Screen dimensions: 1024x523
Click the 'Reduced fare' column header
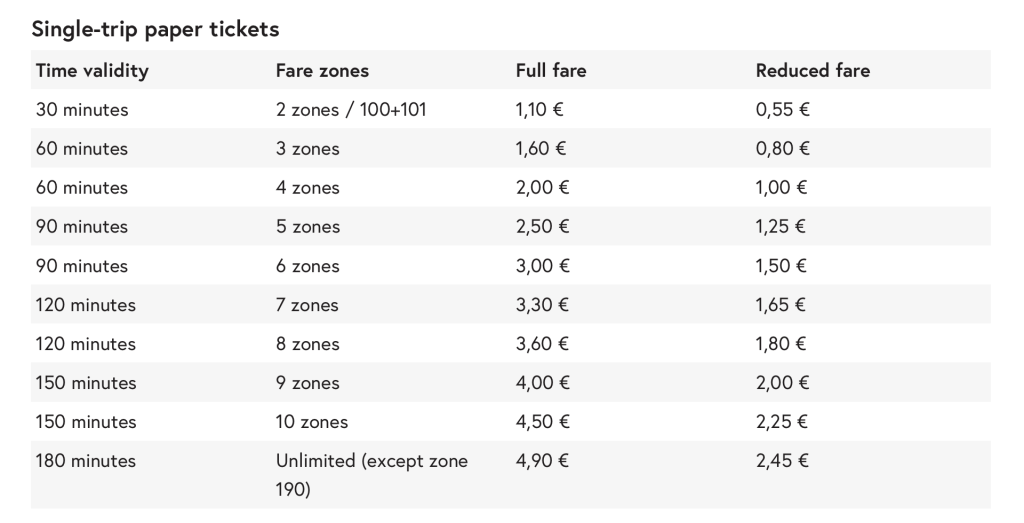(x=813, y=70)
